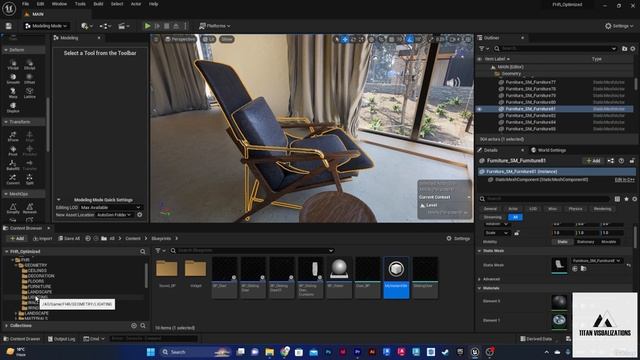The width and height of the screenshot is (640, 360).
Task: Click the Outliner search field
Action: coord(556,49)
